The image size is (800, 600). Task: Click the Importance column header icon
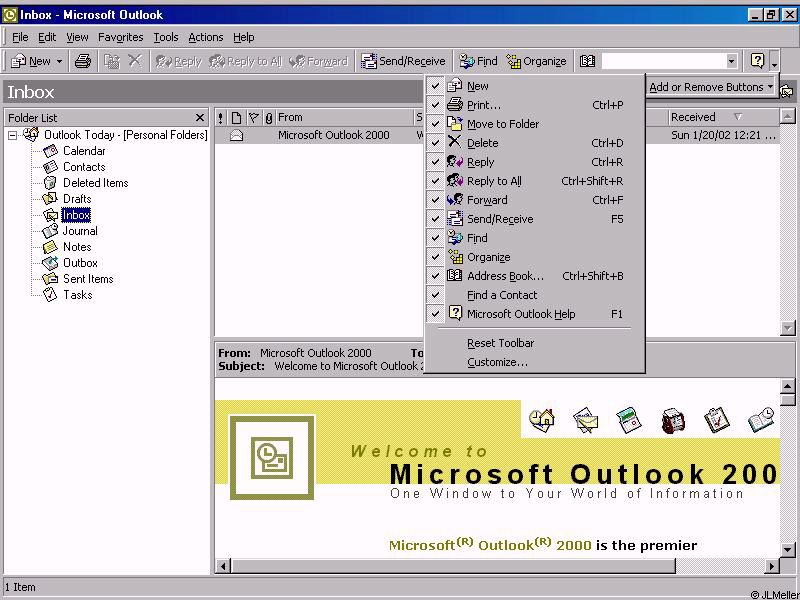pos(220,118)
